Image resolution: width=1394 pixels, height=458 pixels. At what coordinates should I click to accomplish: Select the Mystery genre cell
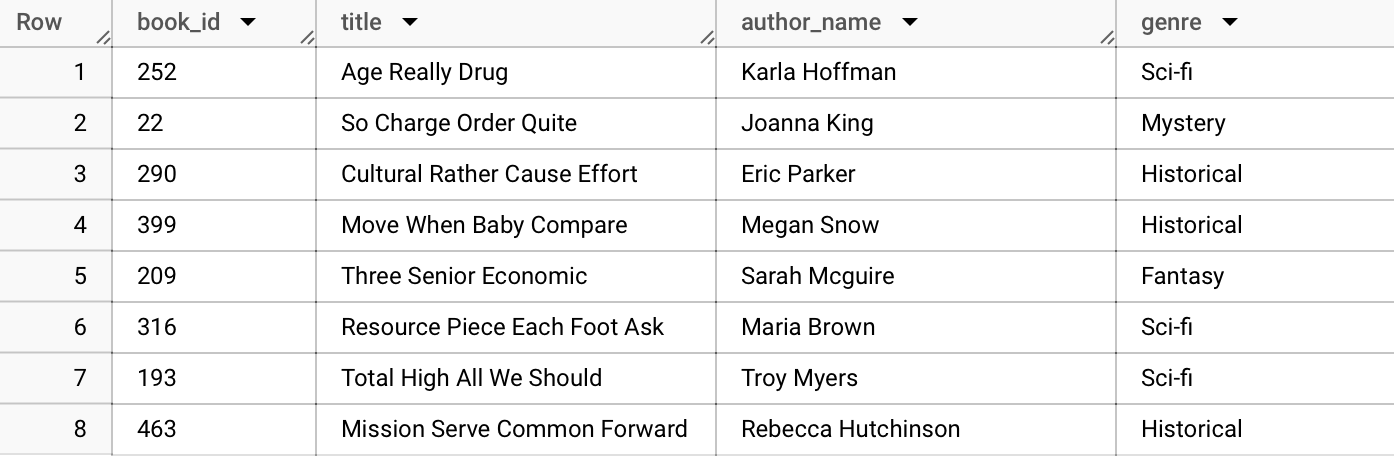(1255, 123)
